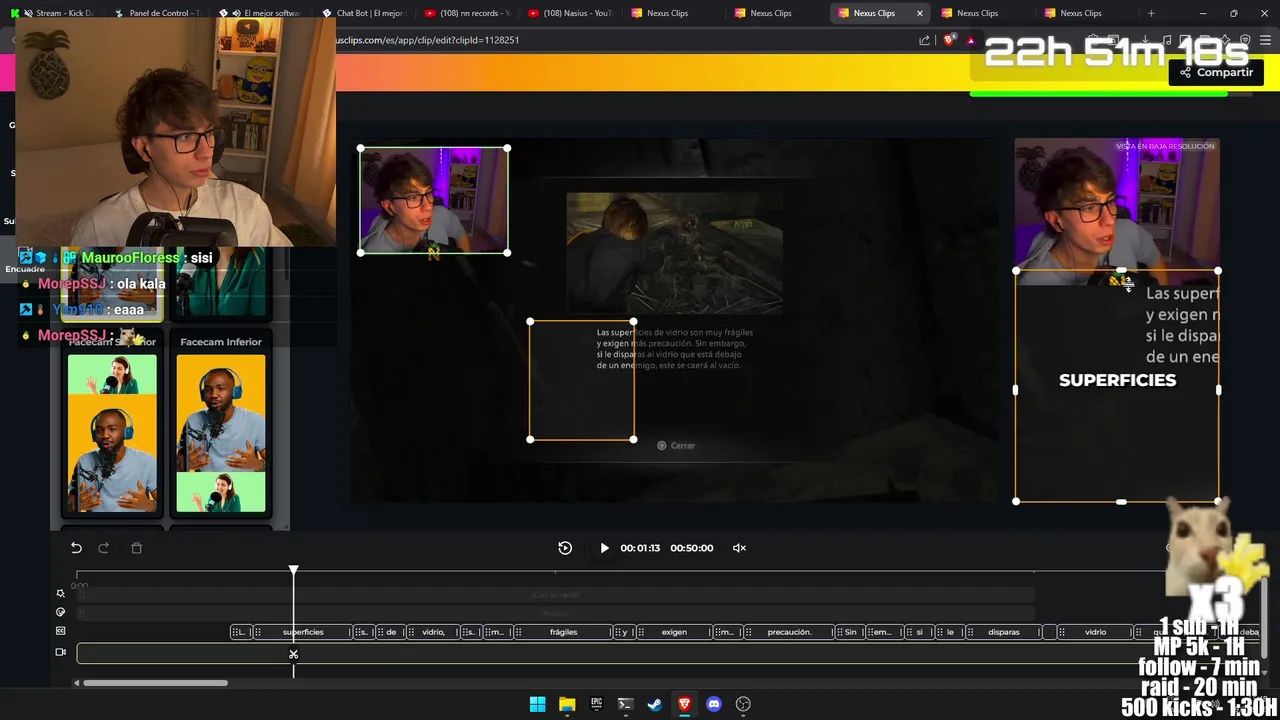Select the 'disparas' caption segment
This screenshot has width=1280, height=720.
click(1004, 632)
